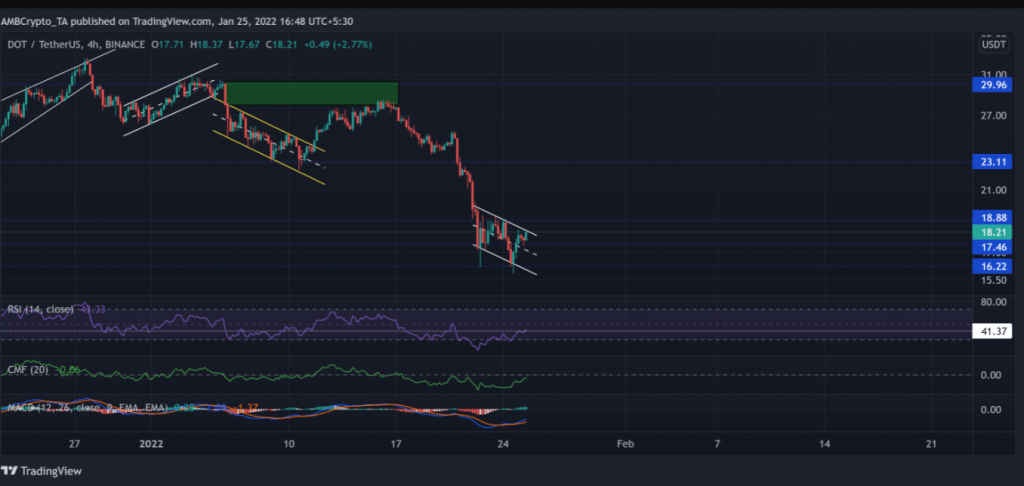Click the 21 date label on time axis
The height and width of the screenshot is (486, 1024).
click(x=931, y=444)
